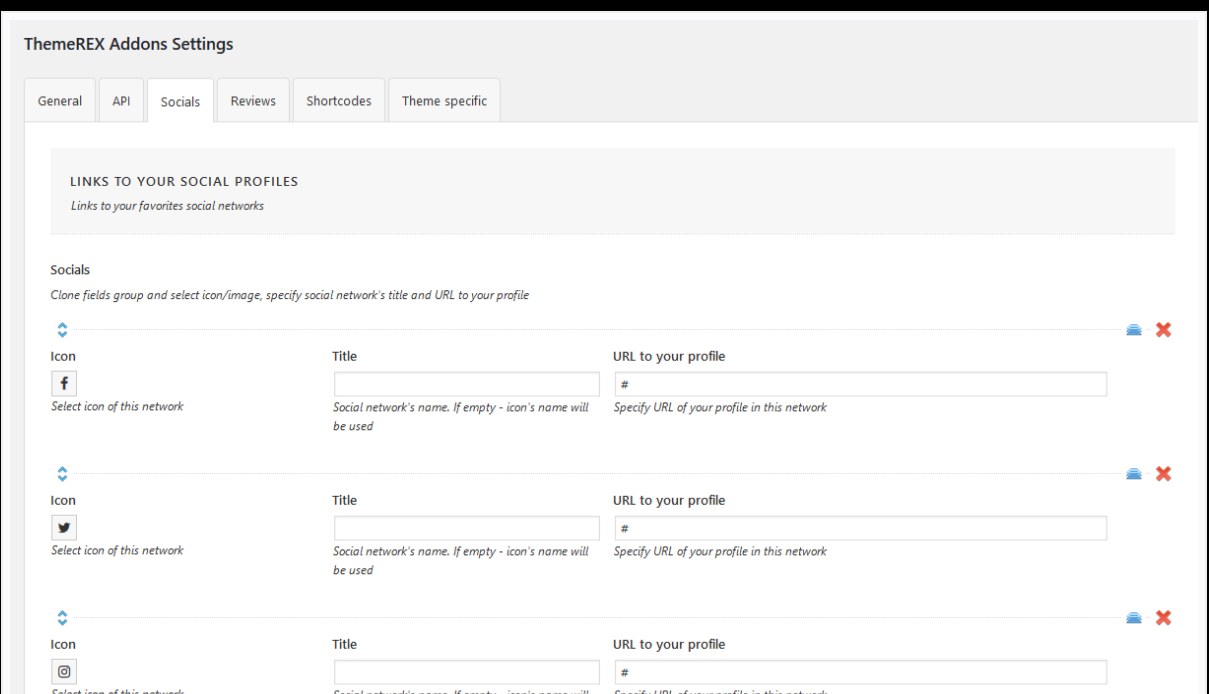1209x694 pixels.
Task: Click the Instagram profile URL field
Action: point(860,672)
